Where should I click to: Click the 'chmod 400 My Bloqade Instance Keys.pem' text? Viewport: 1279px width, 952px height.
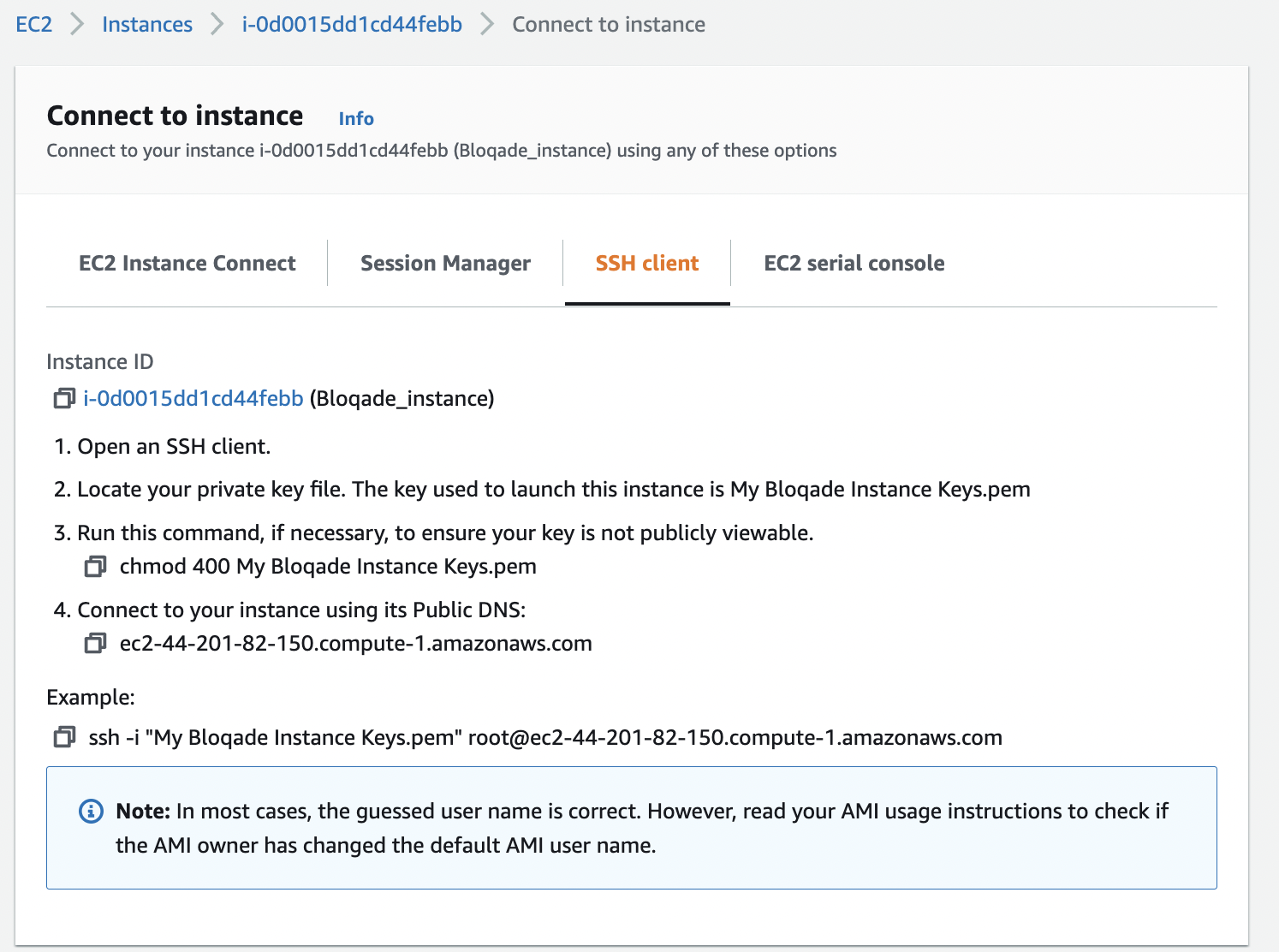pyautogui.click(x=328, y=567)
